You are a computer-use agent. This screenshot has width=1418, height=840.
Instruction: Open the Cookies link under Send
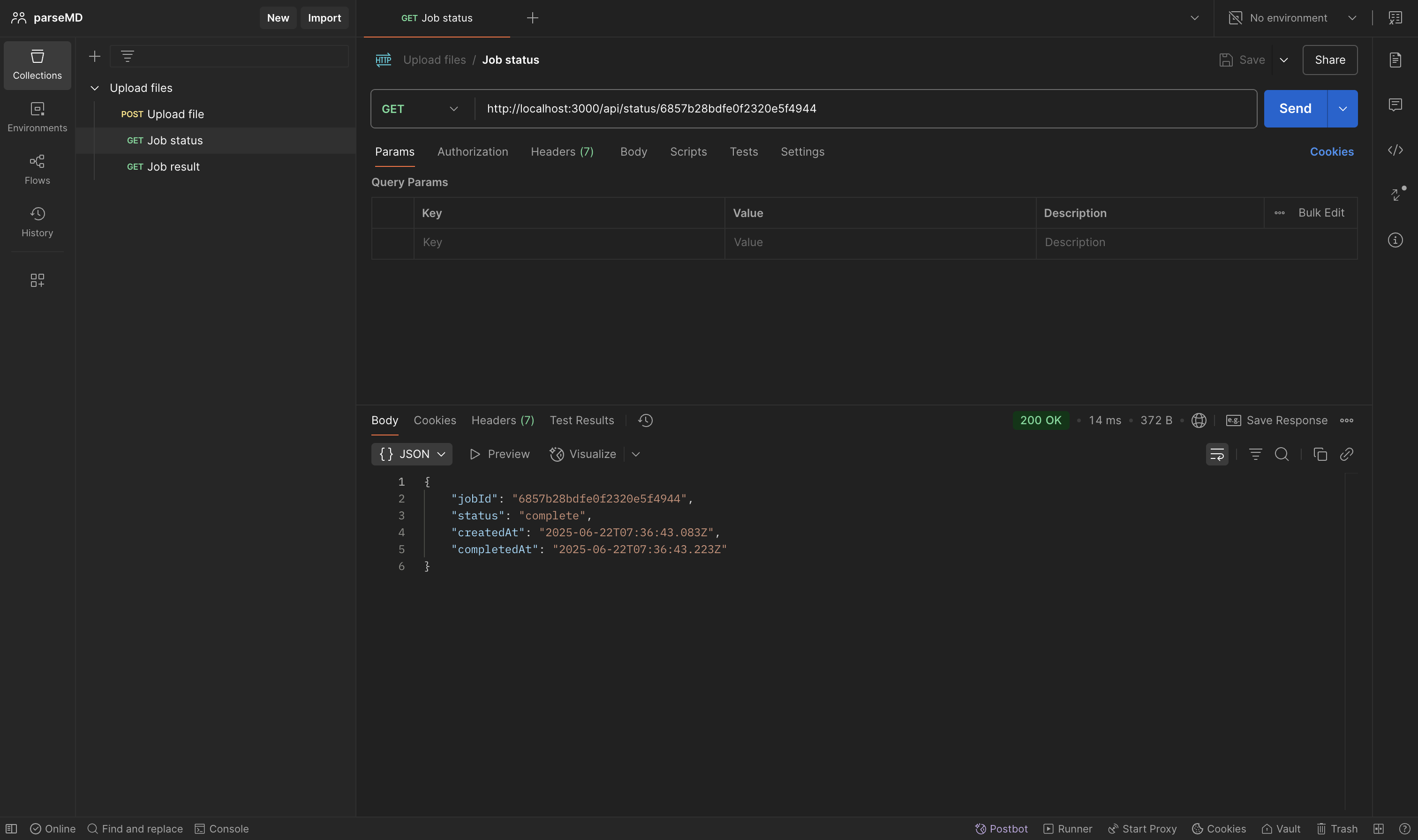coord(1331,152)
